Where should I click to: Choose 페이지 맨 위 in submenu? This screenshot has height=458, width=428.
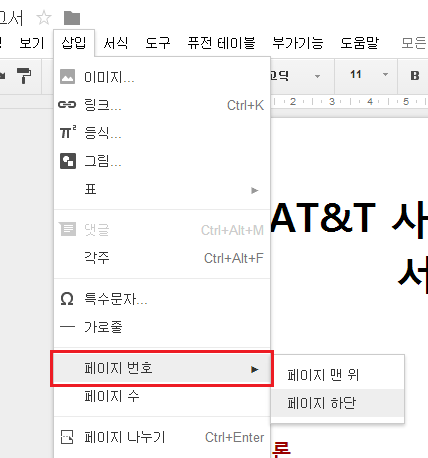[x=338, y=375]
